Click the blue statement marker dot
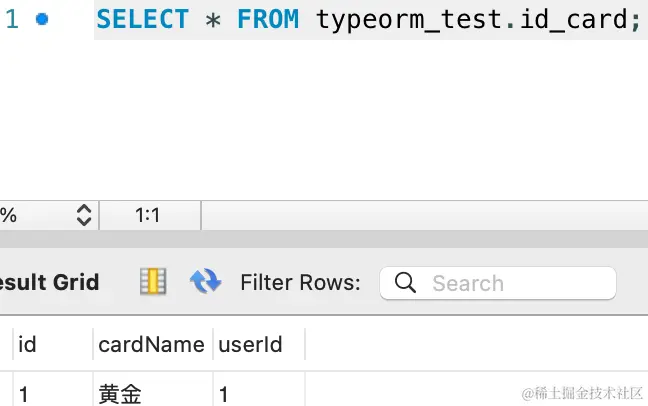Viewport: 648px width, 406px height. pyautogui.click(x=41, y=19)
